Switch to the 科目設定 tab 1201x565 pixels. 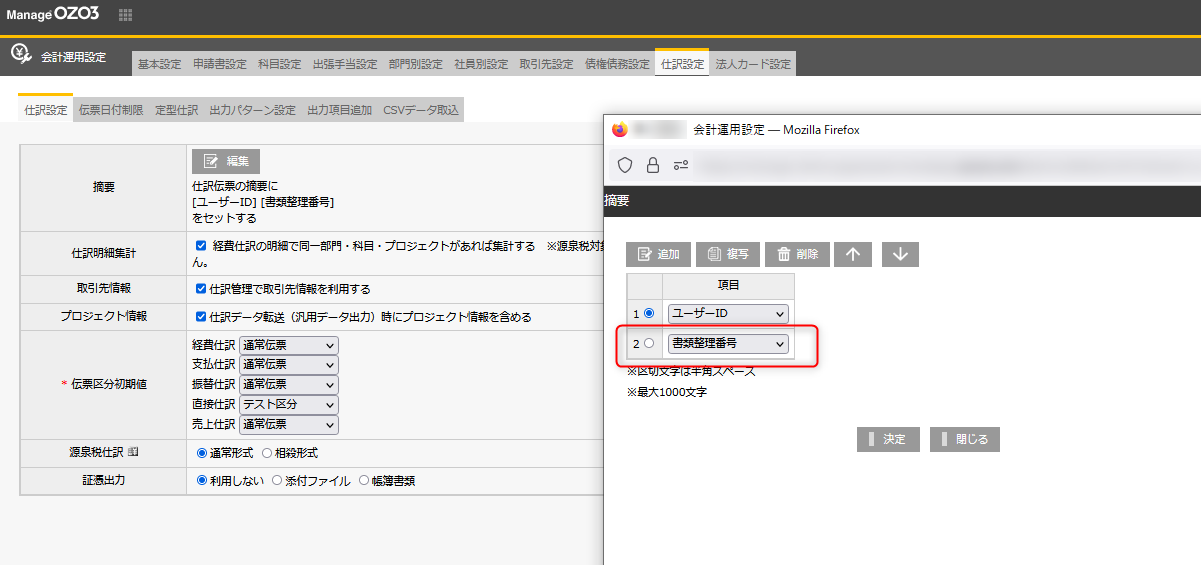tap(279, 64)
